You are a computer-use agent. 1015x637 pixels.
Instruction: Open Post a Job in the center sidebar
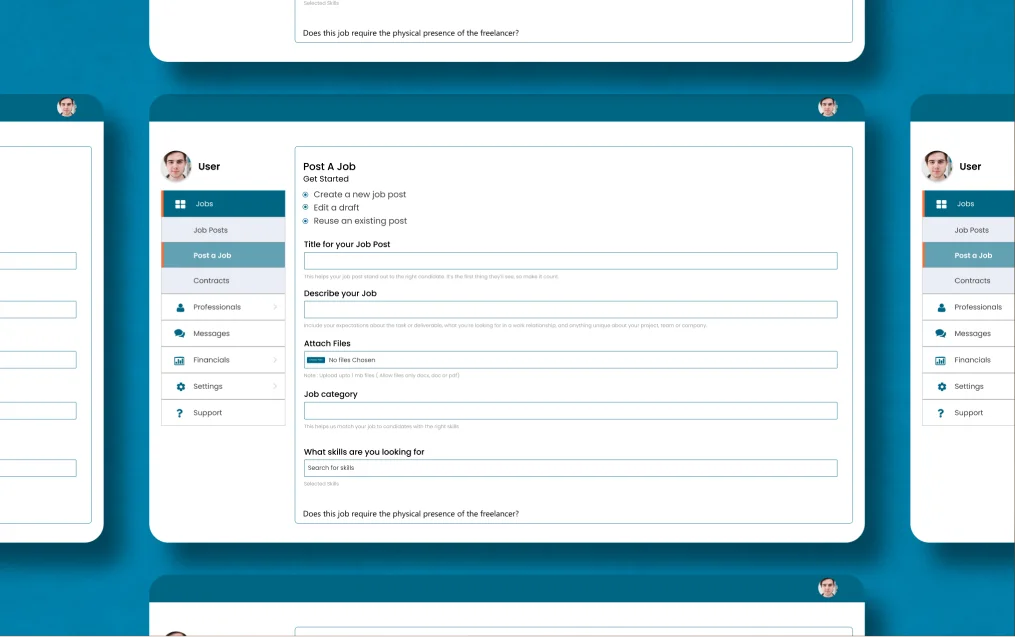click(223, 255)
